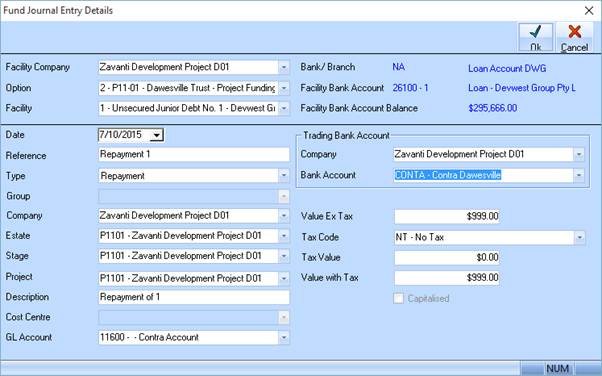Confirm the entry with the Ok button

(536, 37)
